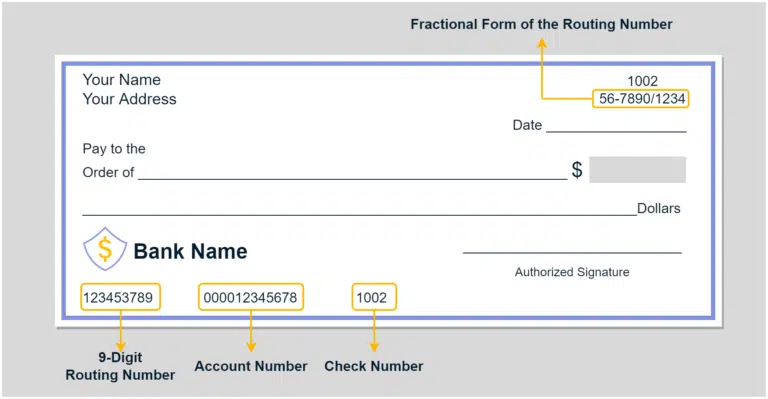The height and width of the screenshot is (399, 768).
Task: Click the Your Address text
Action: point(129,99)
